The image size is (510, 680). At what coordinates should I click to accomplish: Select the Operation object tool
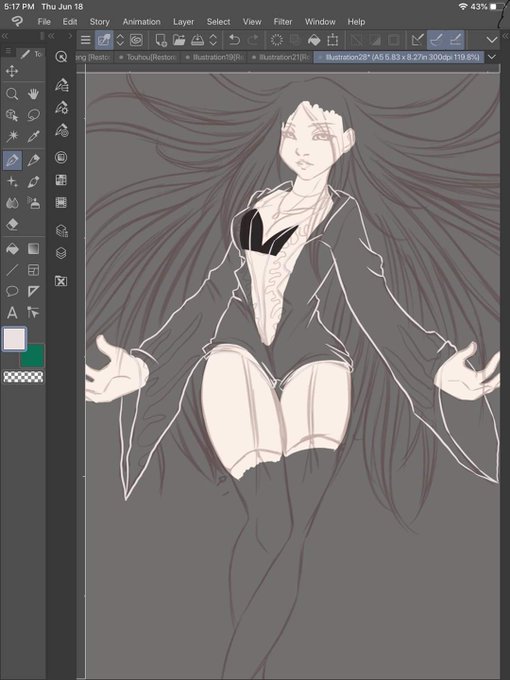12,115
